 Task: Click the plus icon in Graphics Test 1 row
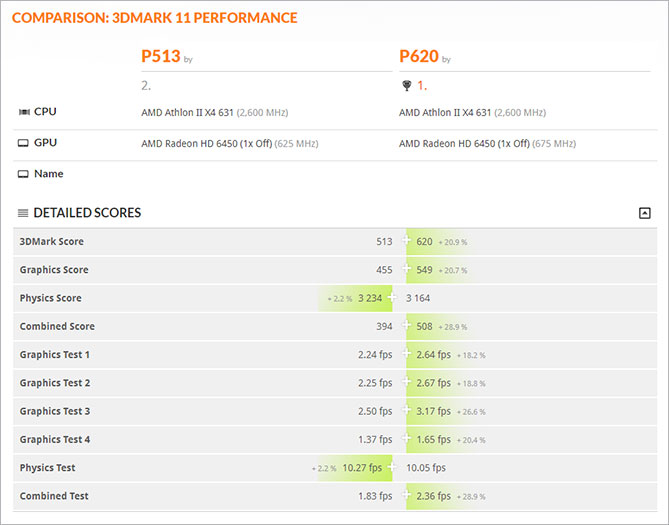tap(406, 353)
